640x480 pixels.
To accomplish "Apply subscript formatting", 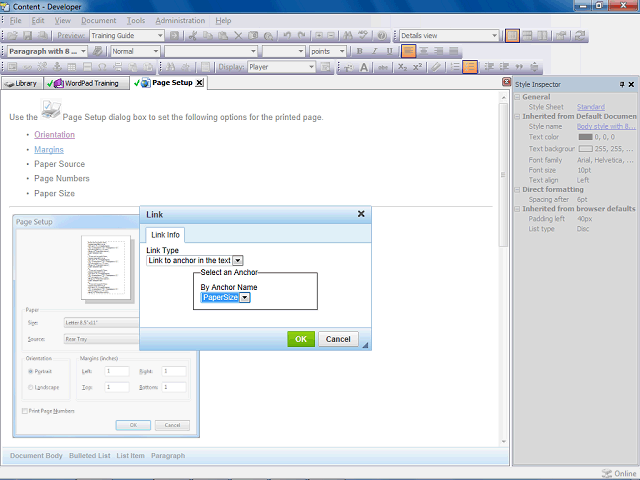I will (402, 67).
